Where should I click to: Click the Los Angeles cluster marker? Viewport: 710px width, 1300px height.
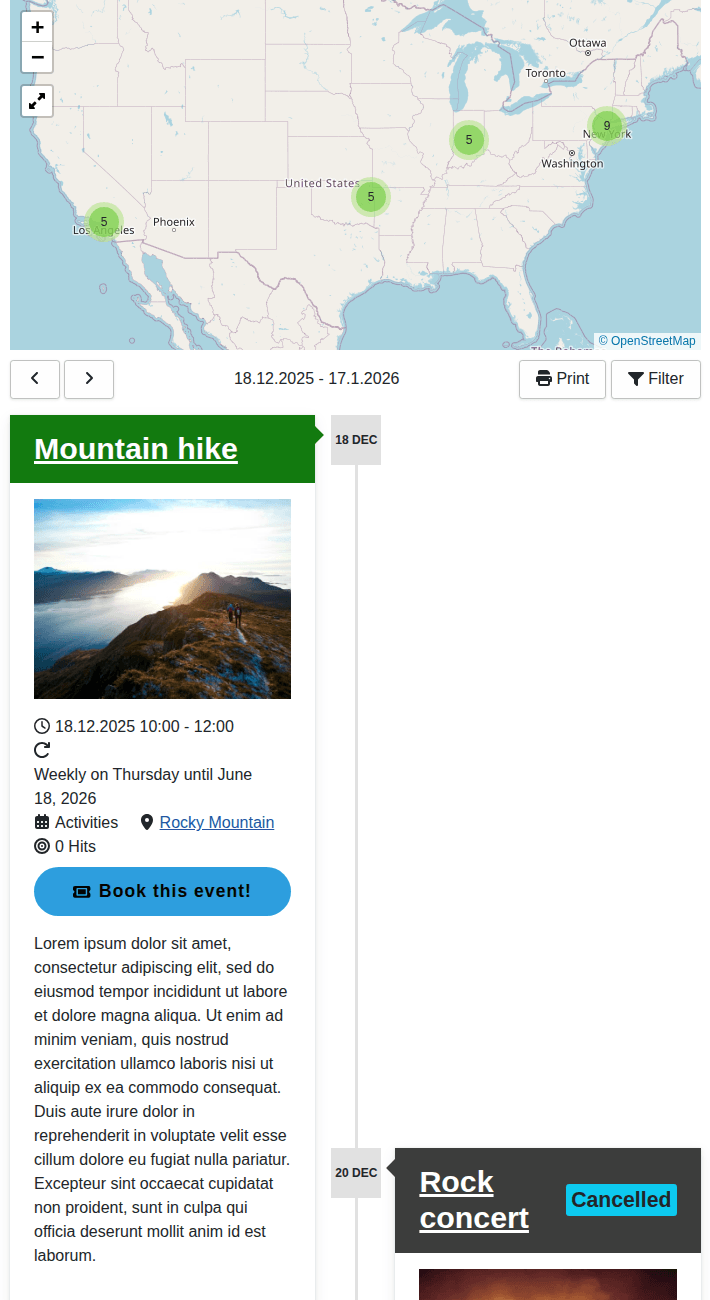click(x=104, y=222)
